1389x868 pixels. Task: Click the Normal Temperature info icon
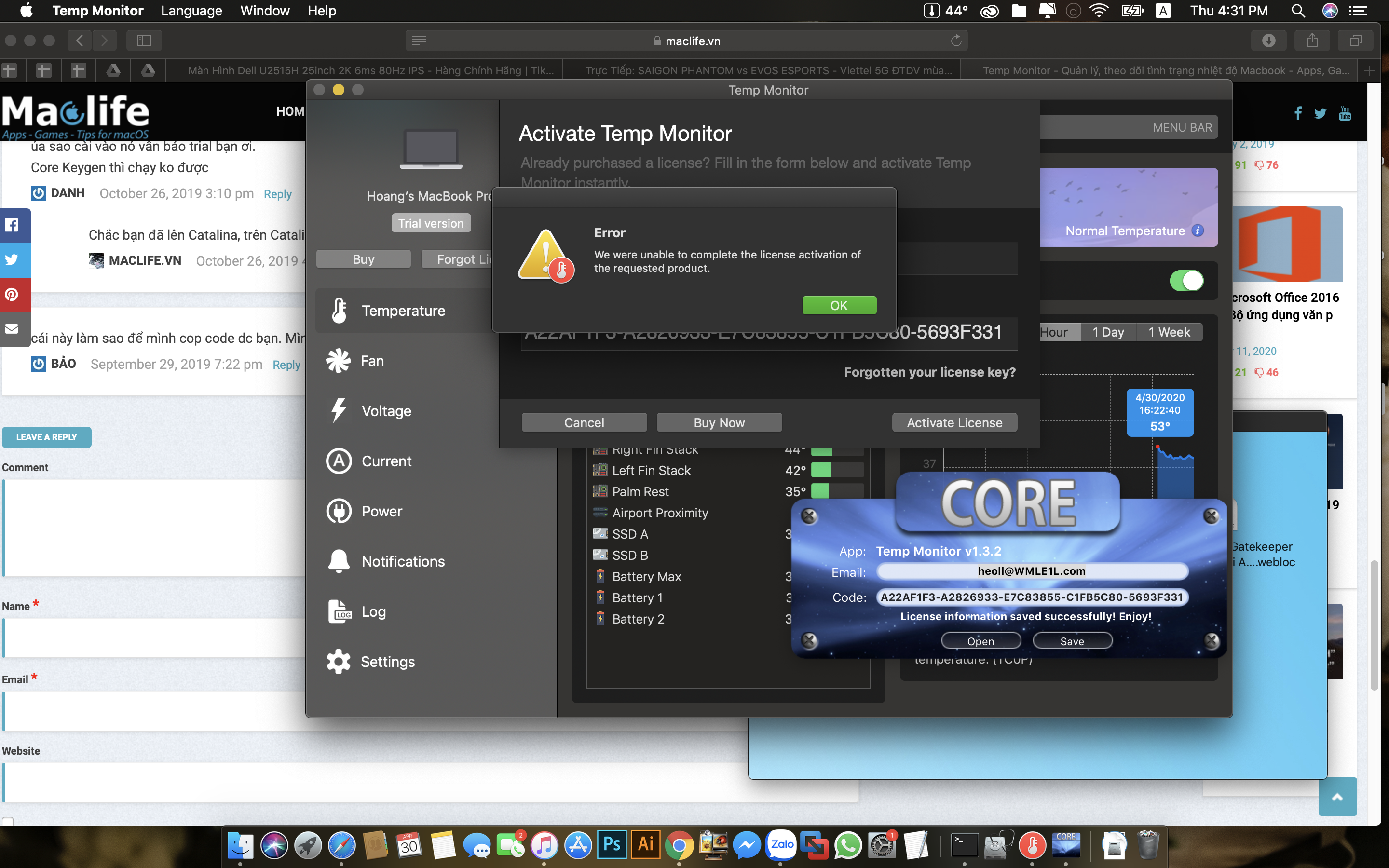click(1198, 231)
